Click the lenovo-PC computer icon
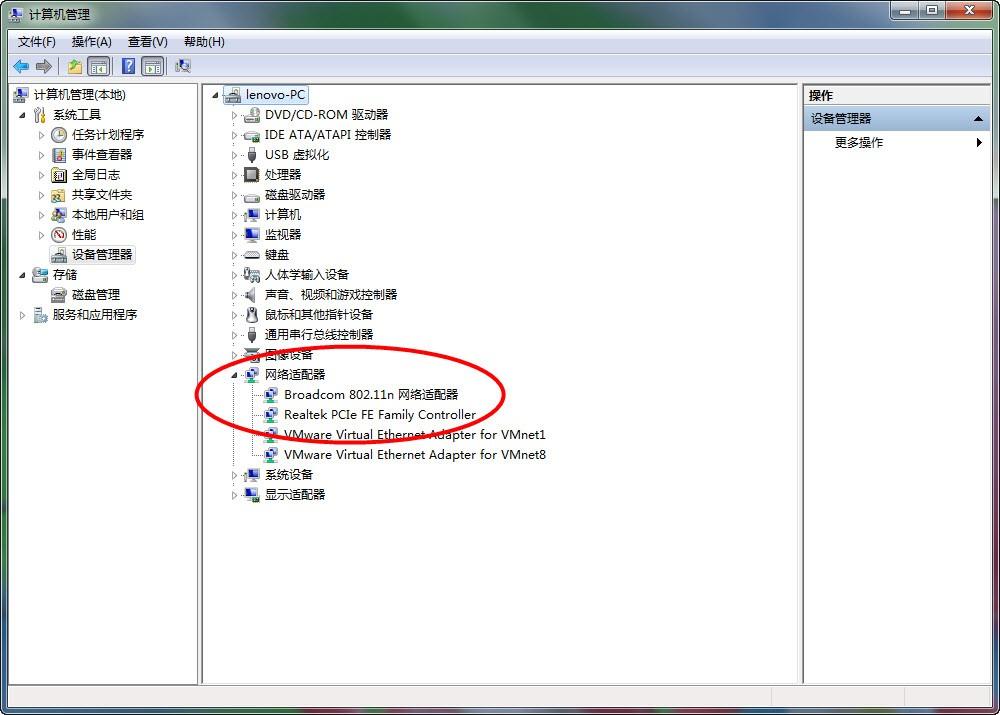Screen dimensions: 1000x715 tap(233, 95)
